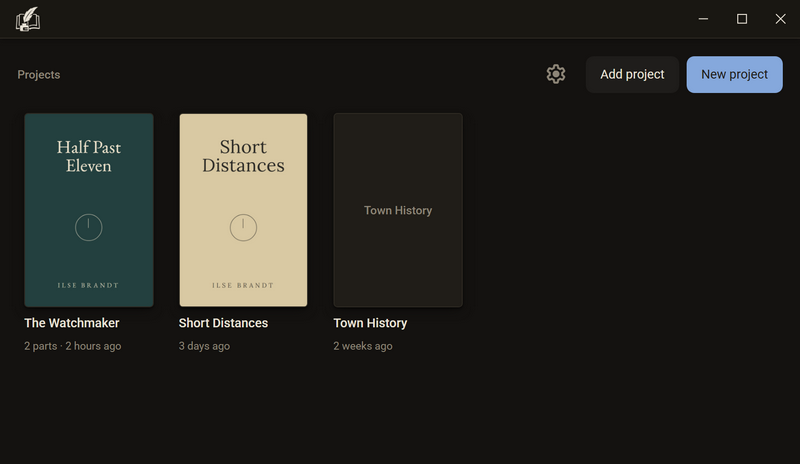Image resolution: width=800 pixels, height=464 pixels.
Task: Minimize the window
Action: tap(703, 19)
